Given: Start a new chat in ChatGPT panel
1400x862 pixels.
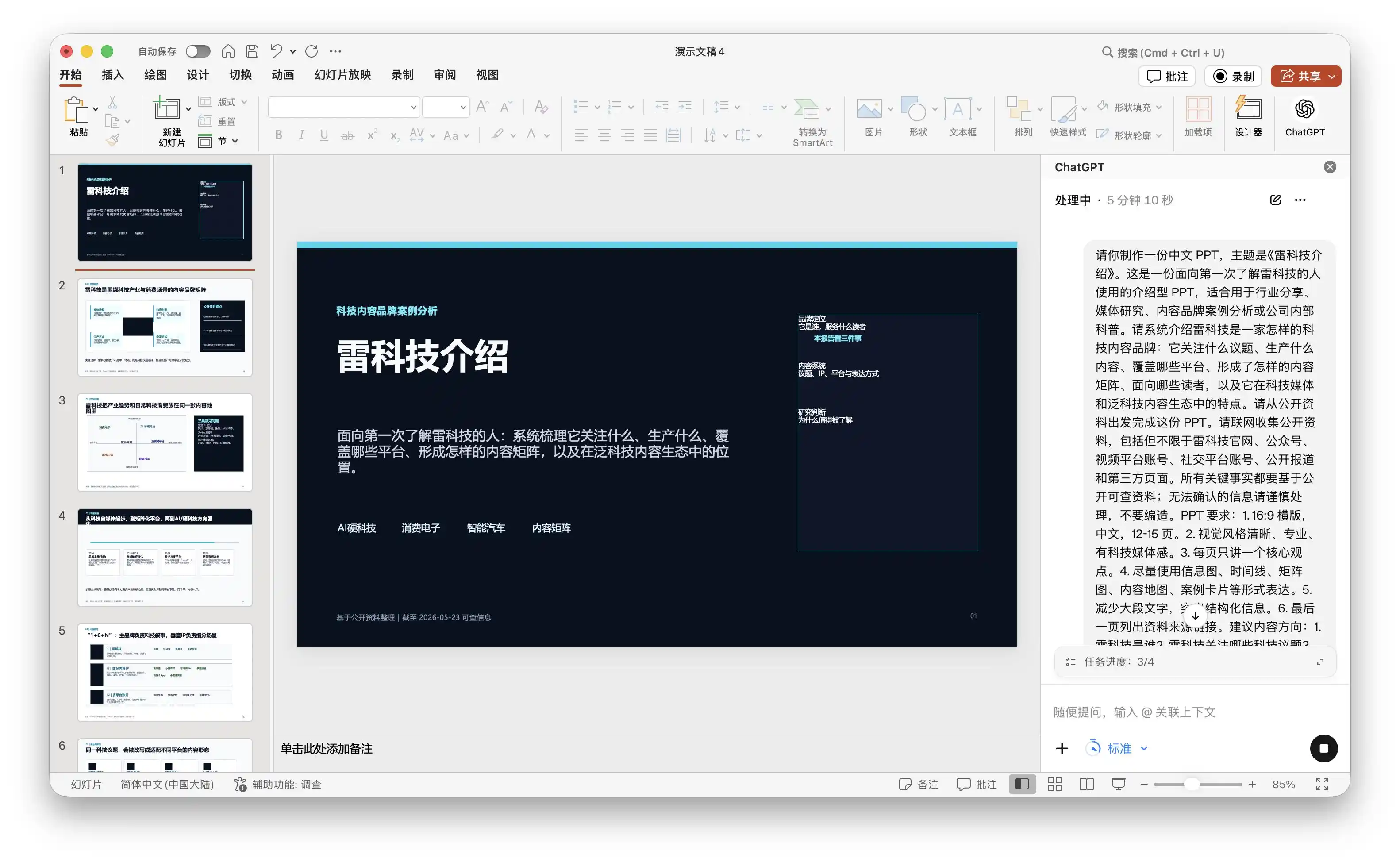Looking at the screenshot, I should 1275,200.
